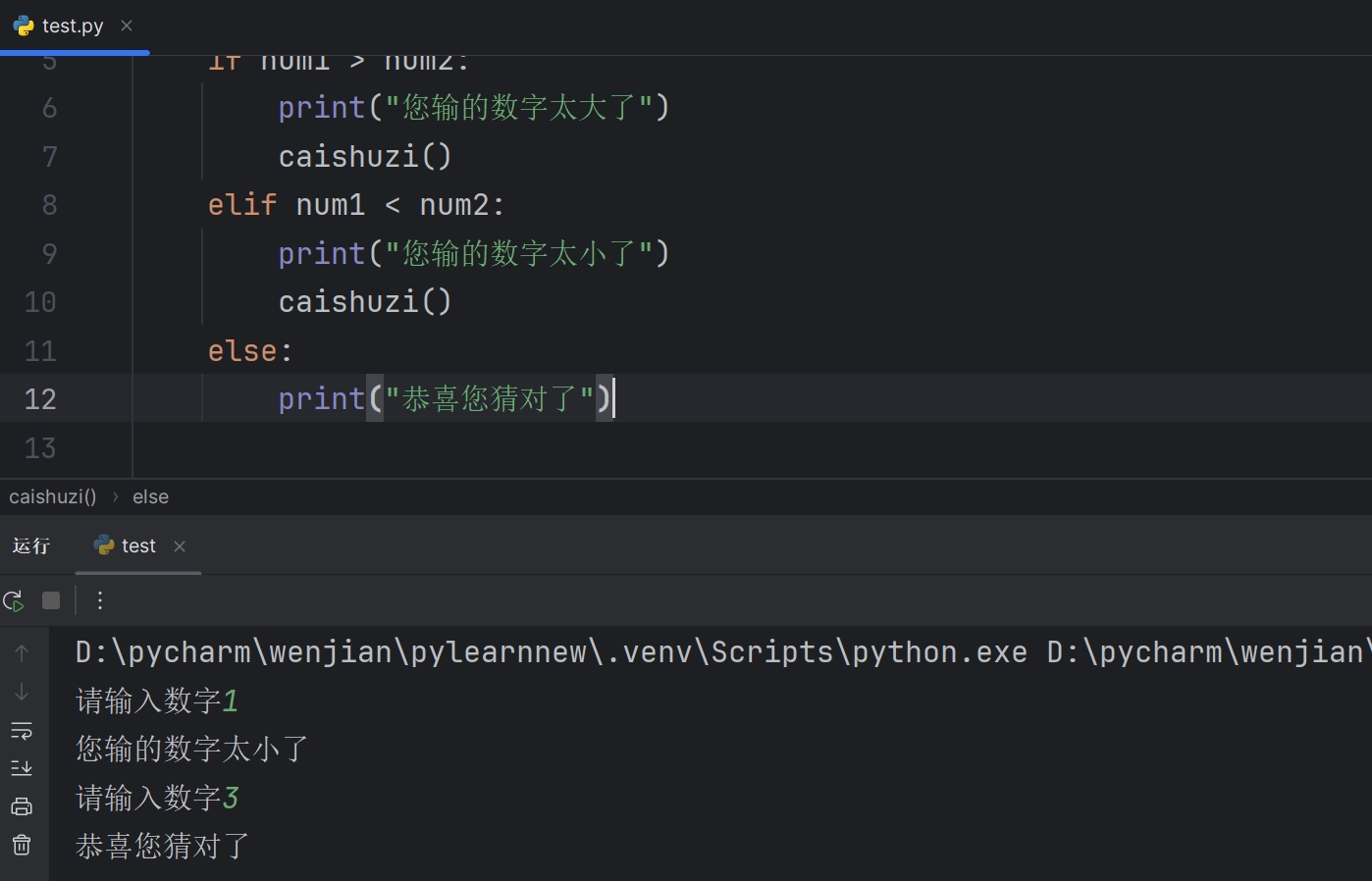Close the test run tab

click(180, 546)
